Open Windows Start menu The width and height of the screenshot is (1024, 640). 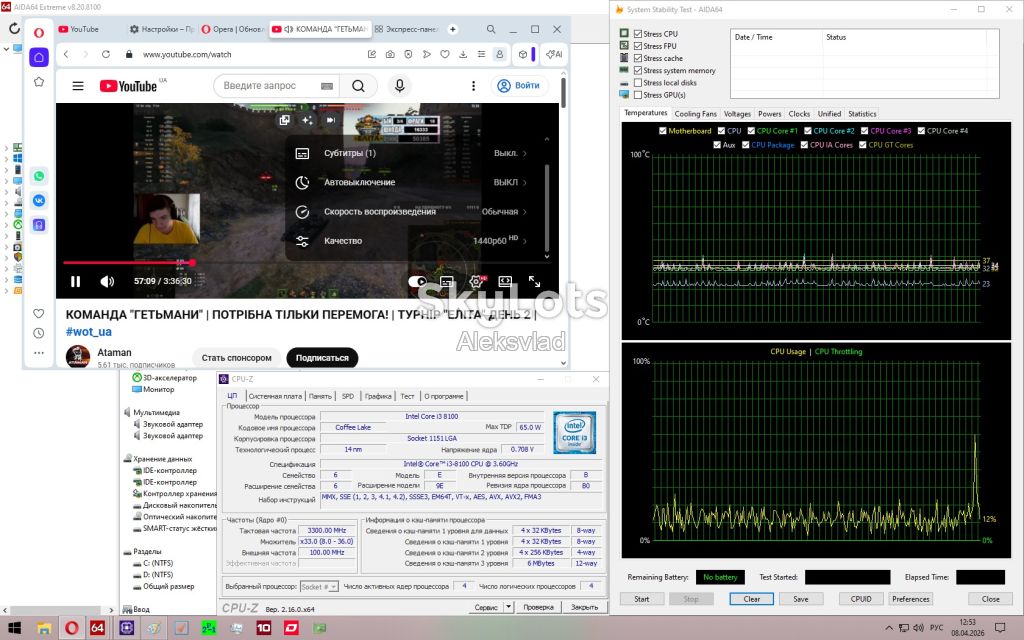click(14, 628)
